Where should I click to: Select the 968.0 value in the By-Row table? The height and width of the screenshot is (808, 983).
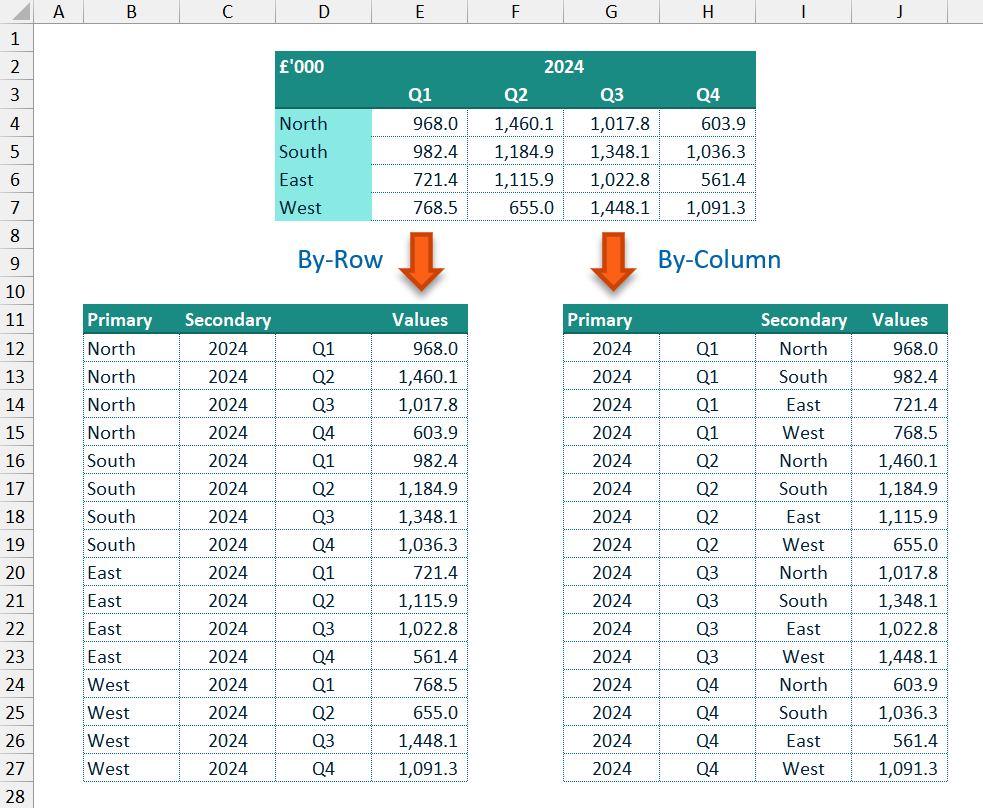(x=419, y=348)
